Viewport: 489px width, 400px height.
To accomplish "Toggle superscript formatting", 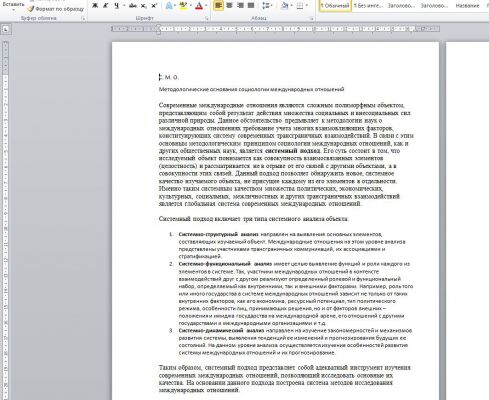I will click(154, 5).
